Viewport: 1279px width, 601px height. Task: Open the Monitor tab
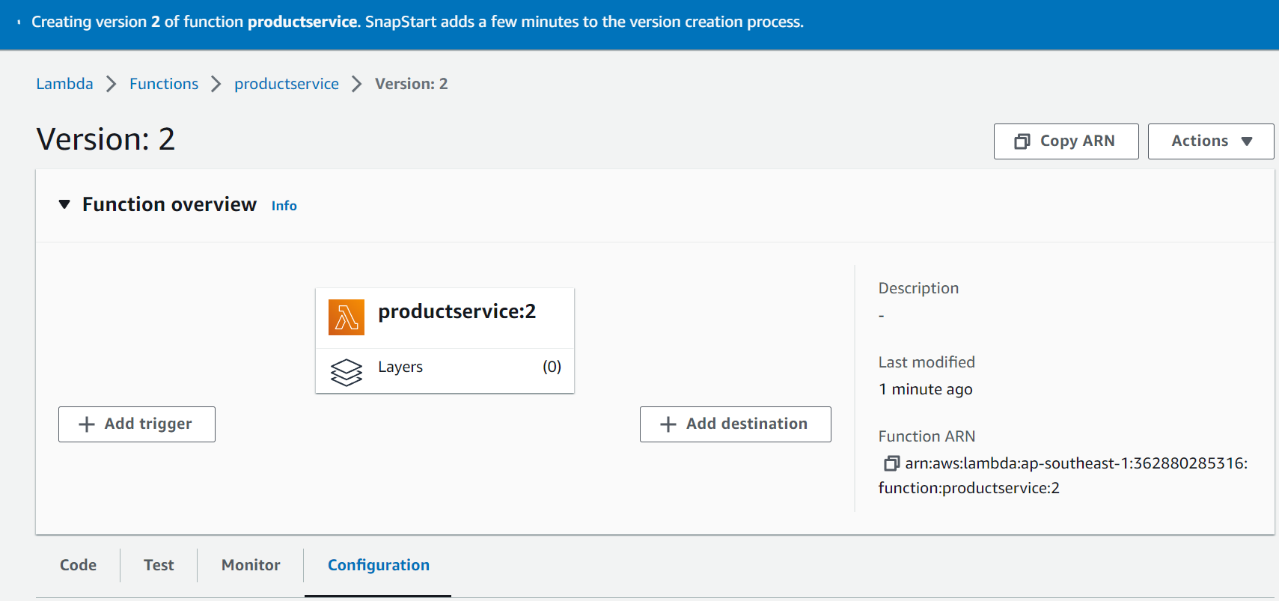point(249,565)
